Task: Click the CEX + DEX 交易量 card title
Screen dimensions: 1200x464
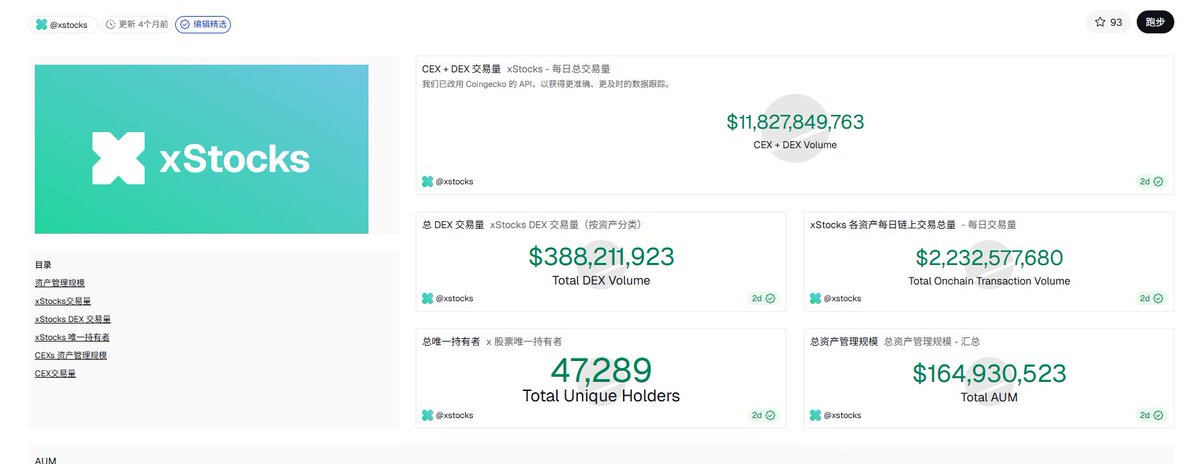Action: point(461,69)
